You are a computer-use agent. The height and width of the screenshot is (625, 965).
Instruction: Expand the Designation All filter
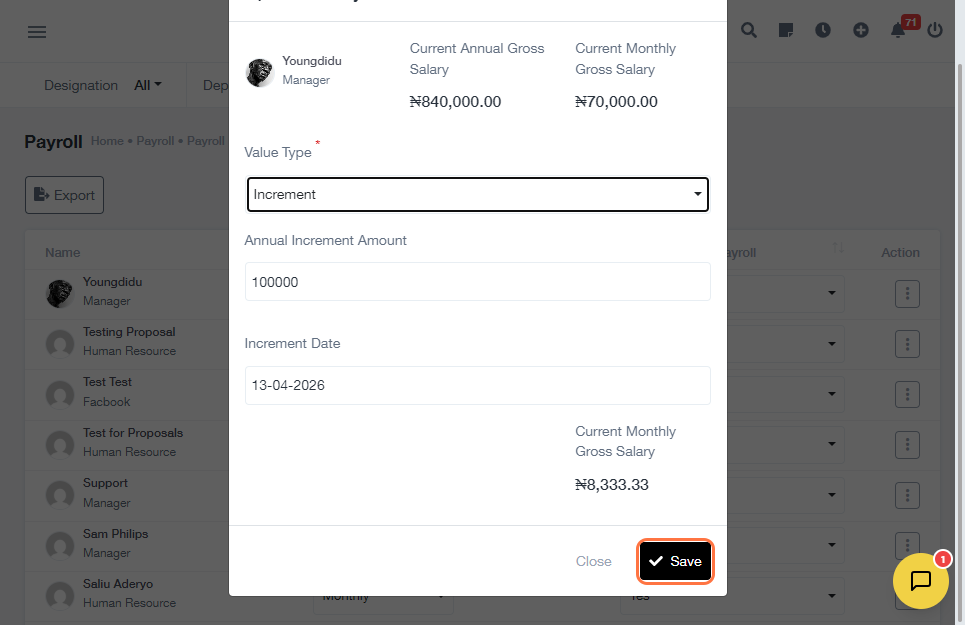148,86
